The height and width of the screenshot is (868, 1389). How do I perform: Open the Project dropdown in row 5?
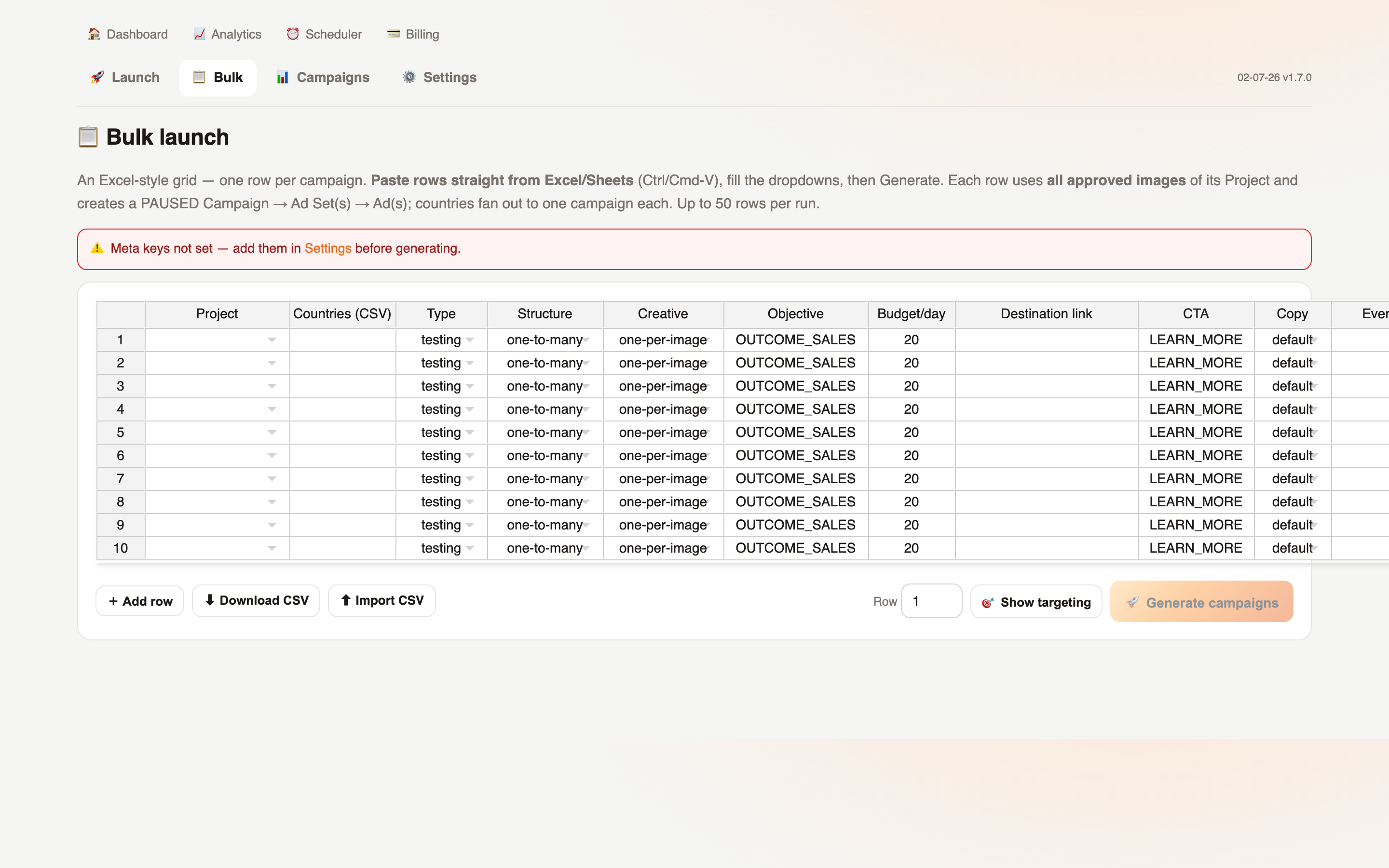point(272,432)
